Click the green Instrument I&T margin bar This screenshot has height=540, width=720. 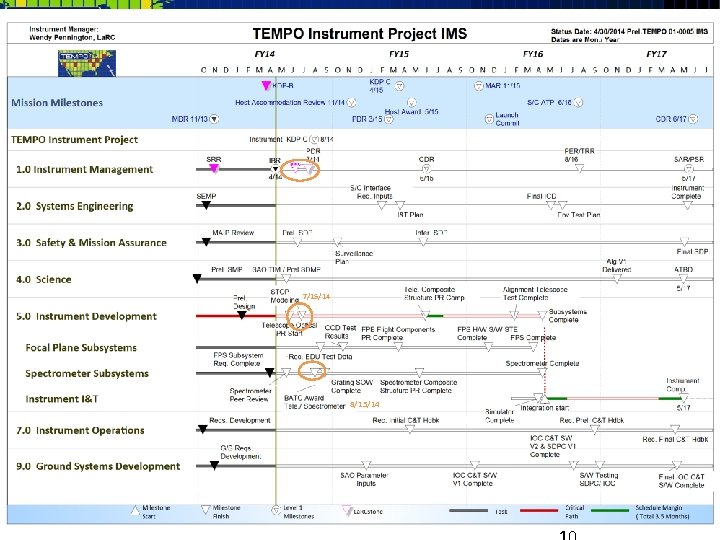coord(558,398)
